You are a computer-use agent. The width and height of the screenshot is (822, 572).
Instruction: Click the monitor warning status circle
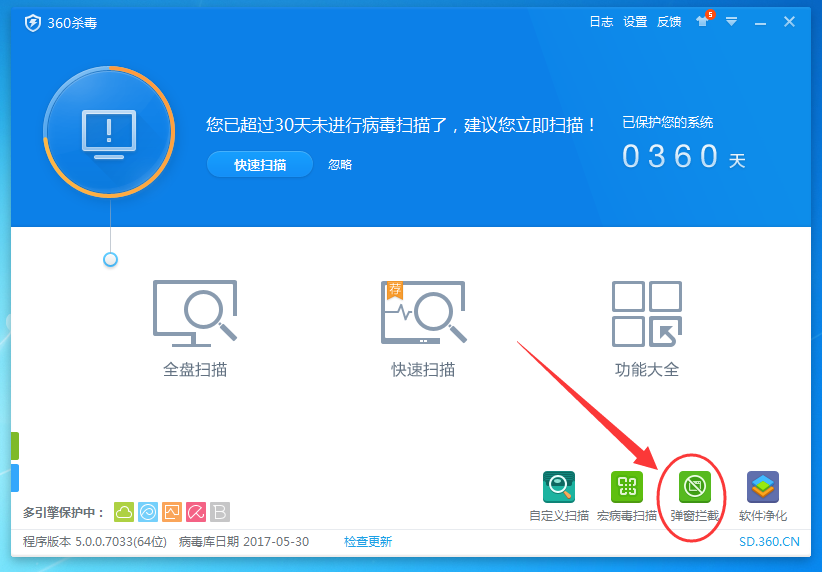coord(109,132)
